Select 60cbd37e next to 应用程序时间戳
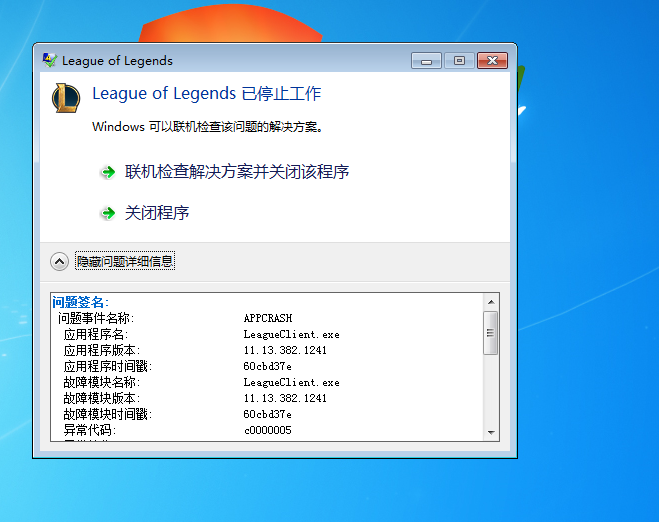Screen dimensions: 659x522 267,366
